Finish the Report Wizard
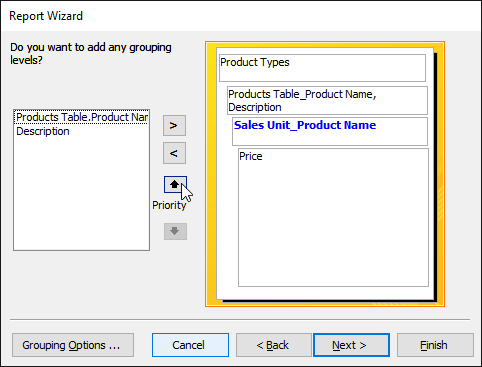 pos(435,345)
